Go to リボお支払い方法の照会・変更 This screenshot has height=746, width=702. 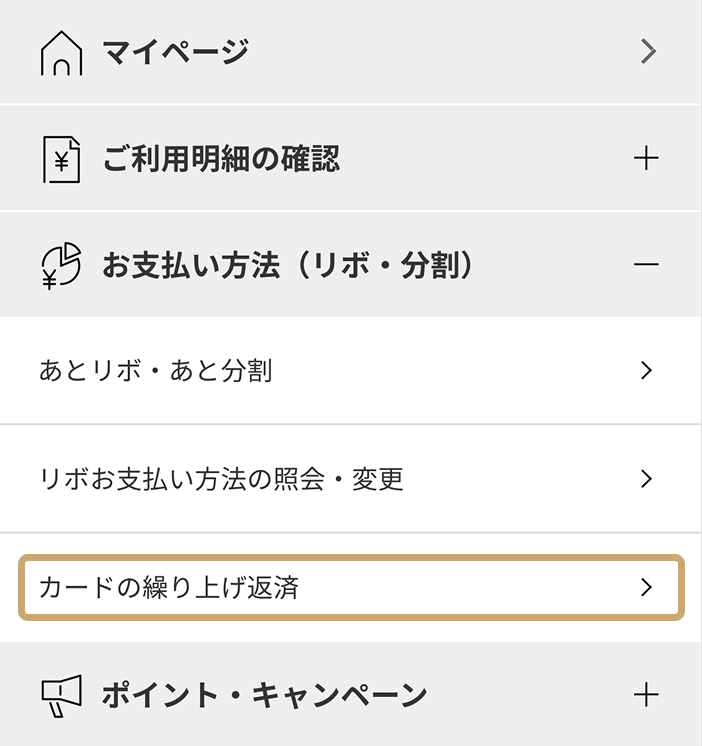pos(221,479)
